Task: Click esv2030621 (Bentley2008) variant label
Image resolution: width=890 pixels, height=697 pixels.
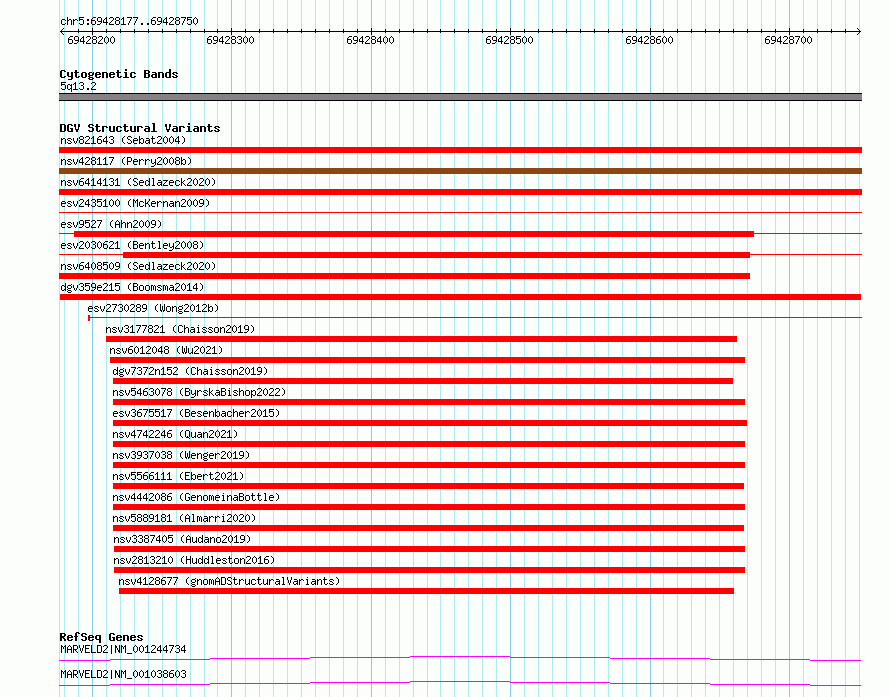Action: coord(132,245)
